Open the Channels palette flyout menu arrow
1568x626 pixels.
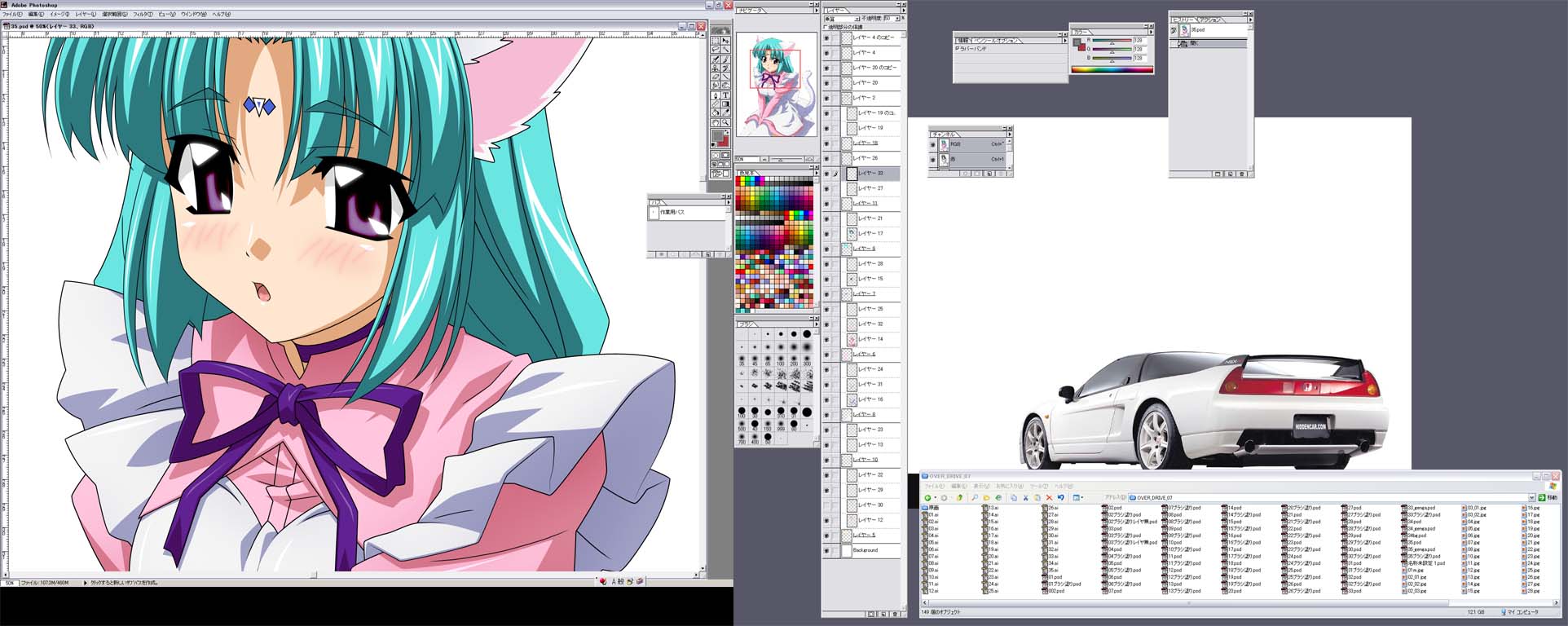[1010, 134]
